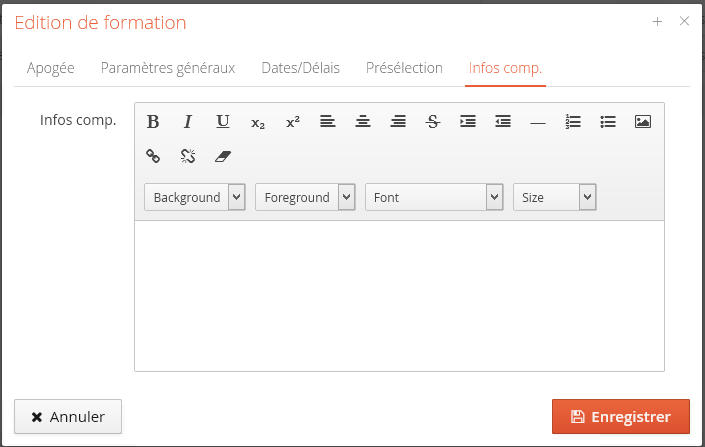Clear formatting with the eraser icon
The image size is (705, 447).
223,156
